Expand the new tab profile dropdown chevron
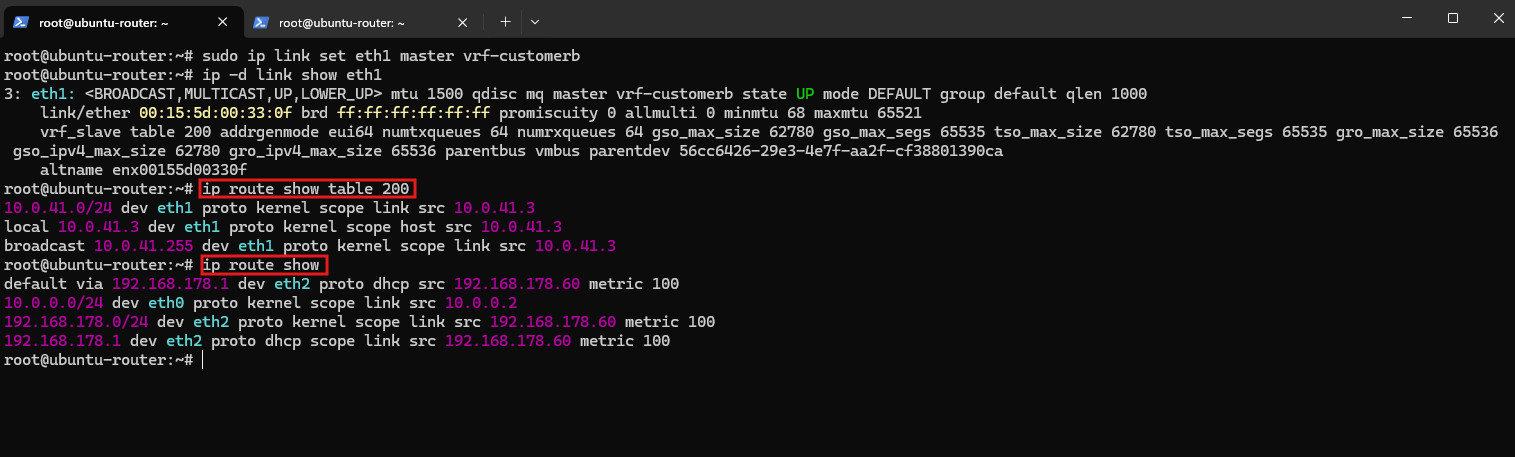The image size is (1515, 457). coord(535,21)
